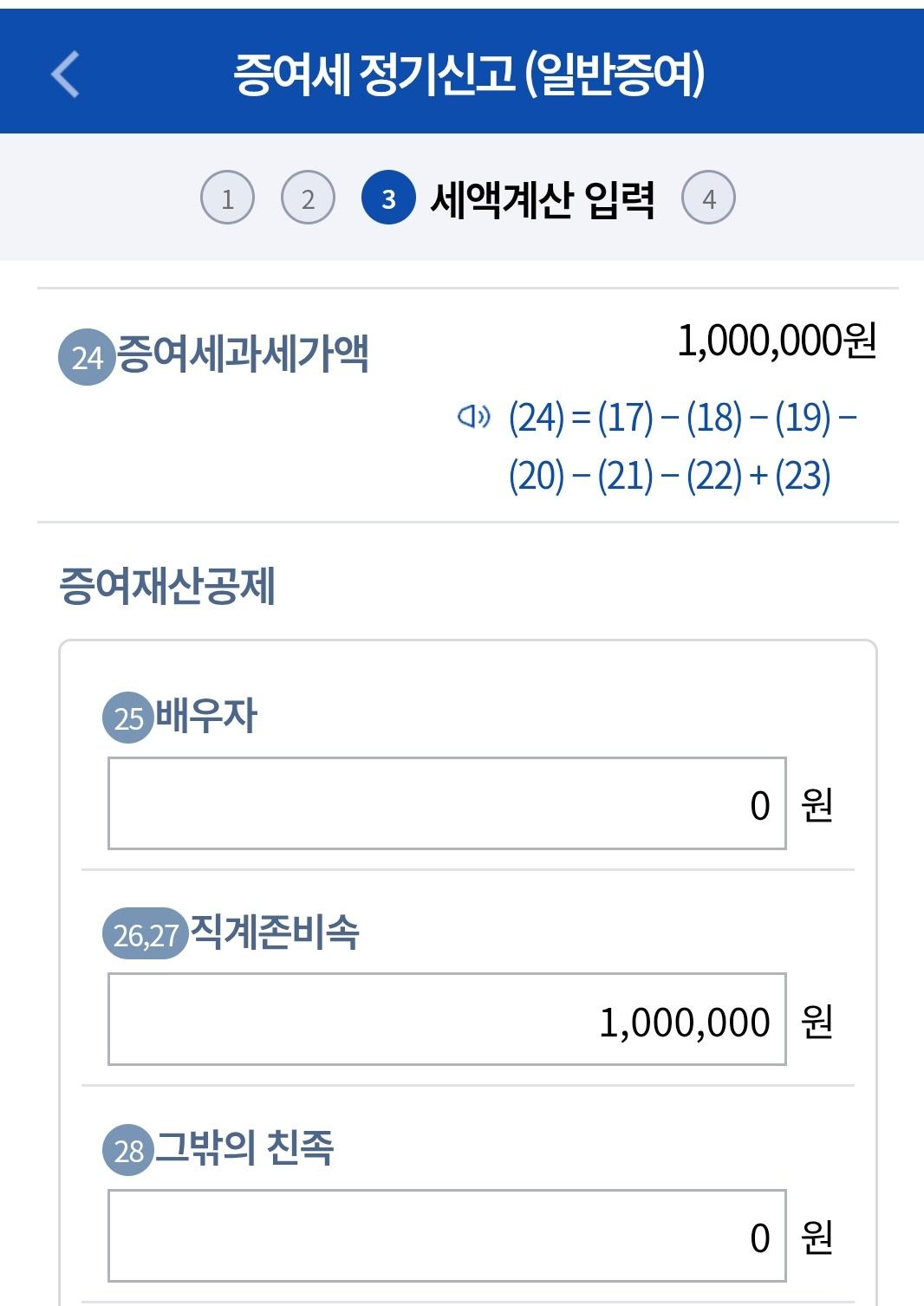This screenshot has width=924, height=1306.
Task: Tap the audio speaker icon beside the formula
Action: click(x=473, y=418)
